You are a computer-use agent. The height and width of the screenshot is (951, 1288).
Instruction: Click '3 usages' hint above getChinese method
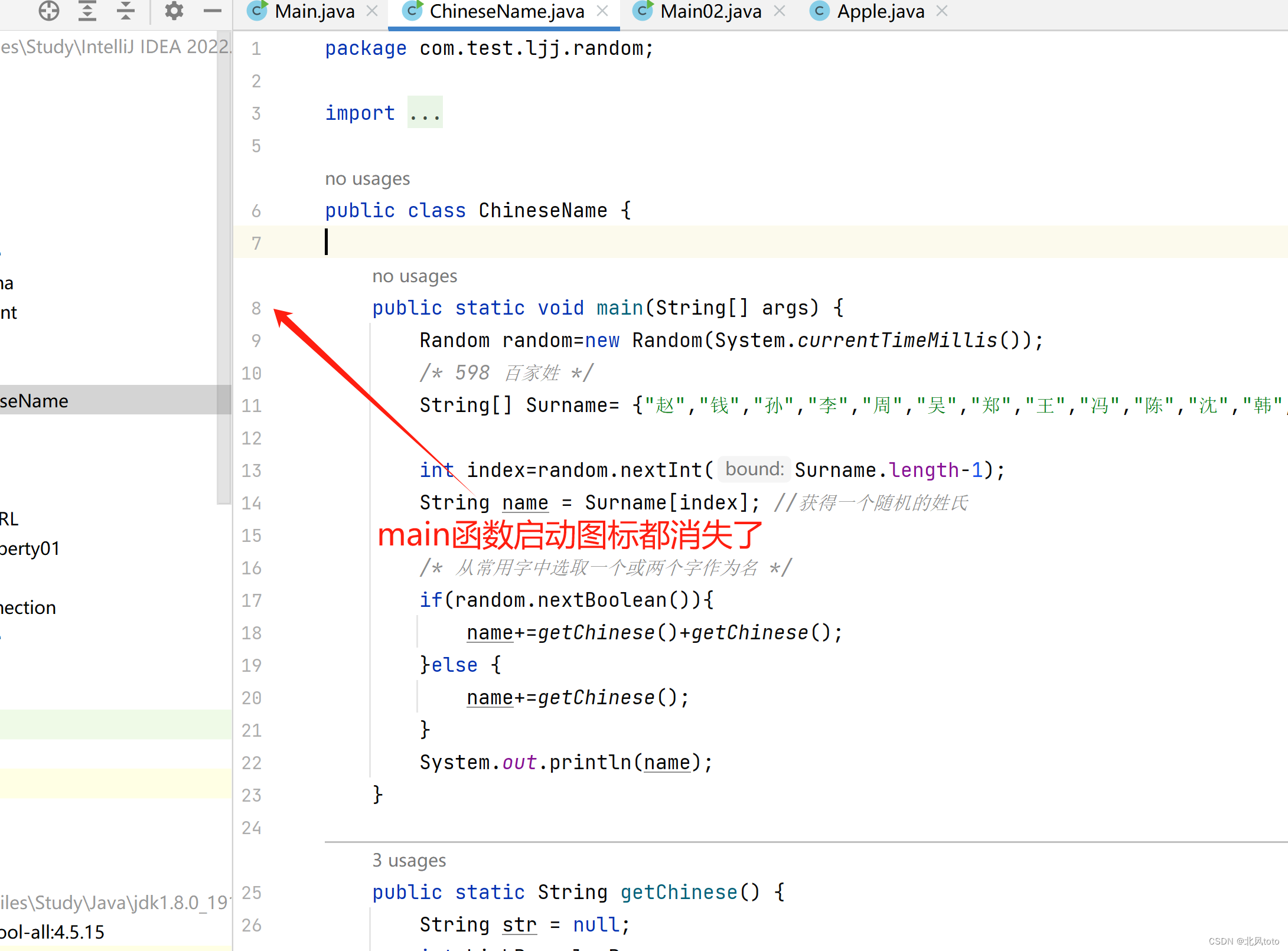pyautogui.click(x=409, y=860)
